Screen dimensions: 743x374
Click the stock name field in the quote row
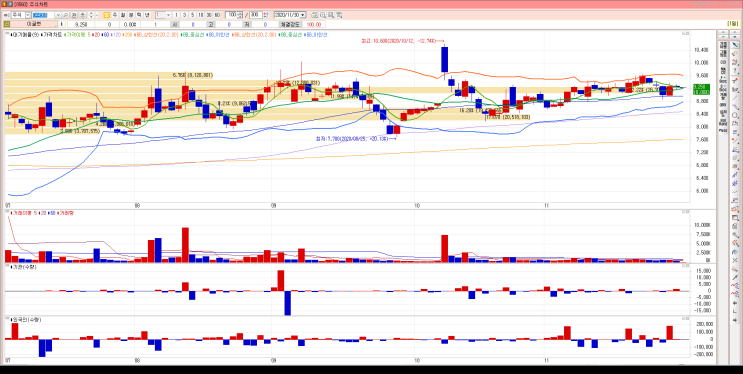(34, 24)
